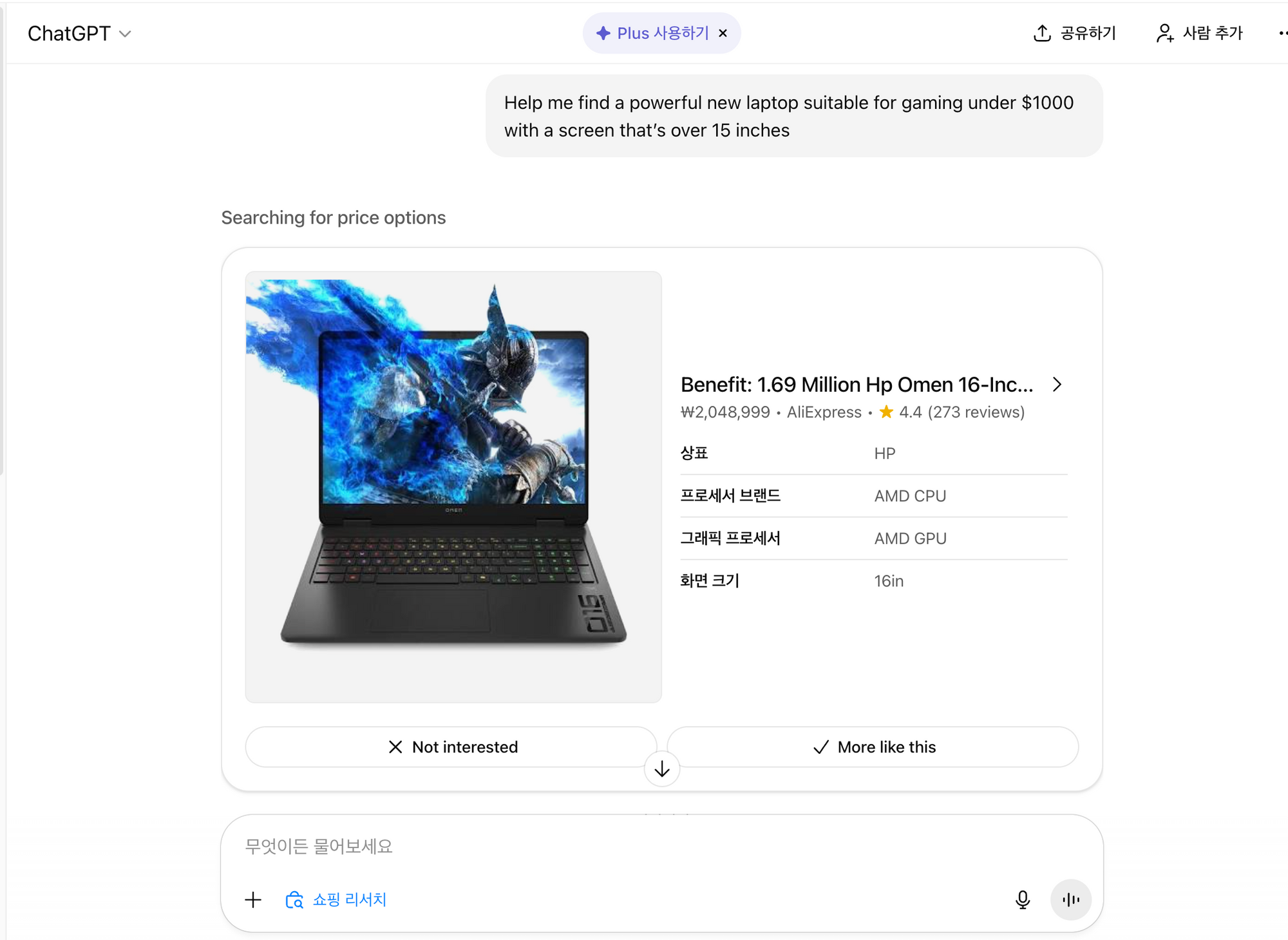Screen dimensions: 1288x940
Task: Open the ChatGPT model selector dropdown
Action: point(79,34)
